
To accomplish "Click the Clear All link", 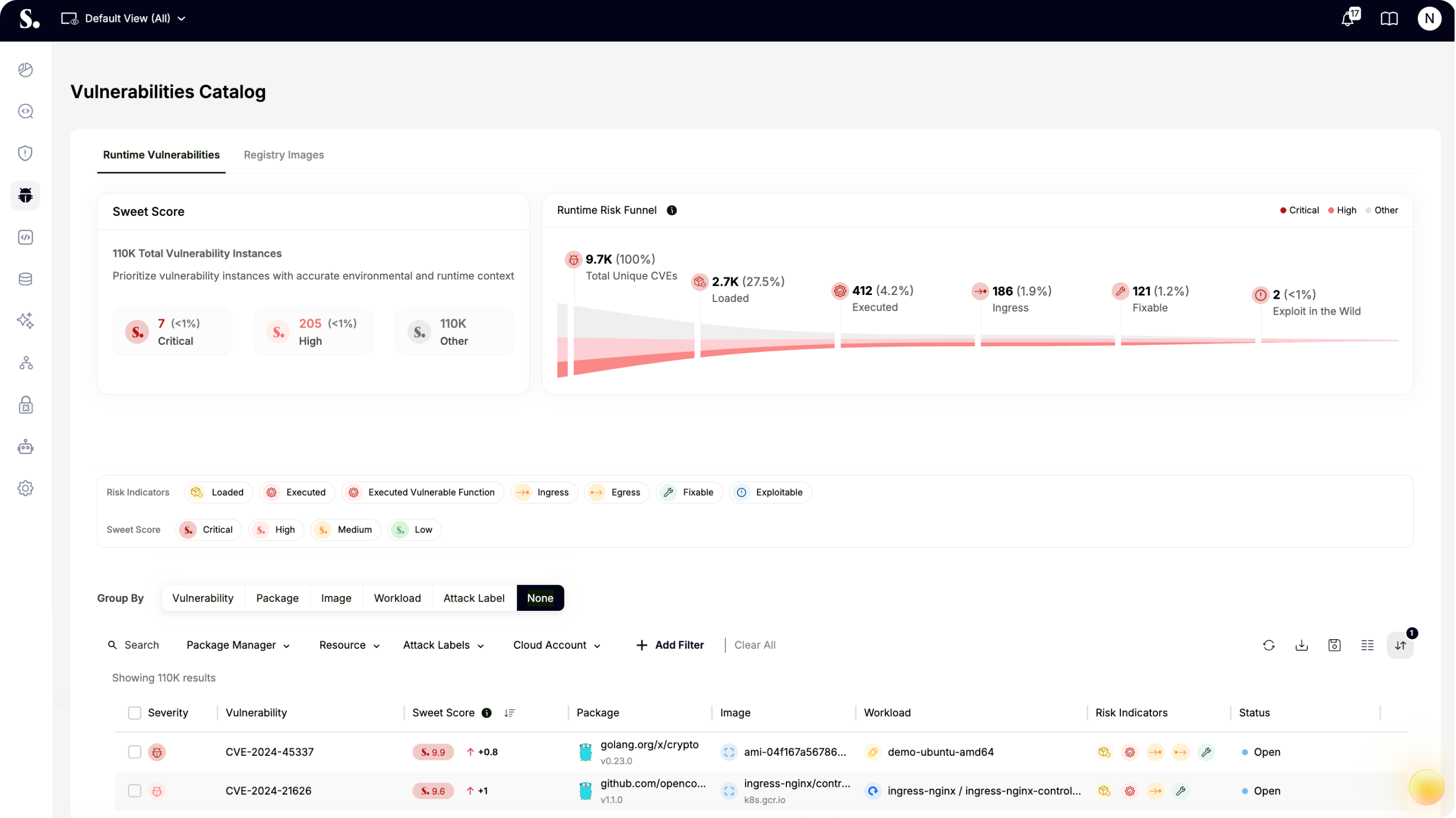I will coord(755,645).
